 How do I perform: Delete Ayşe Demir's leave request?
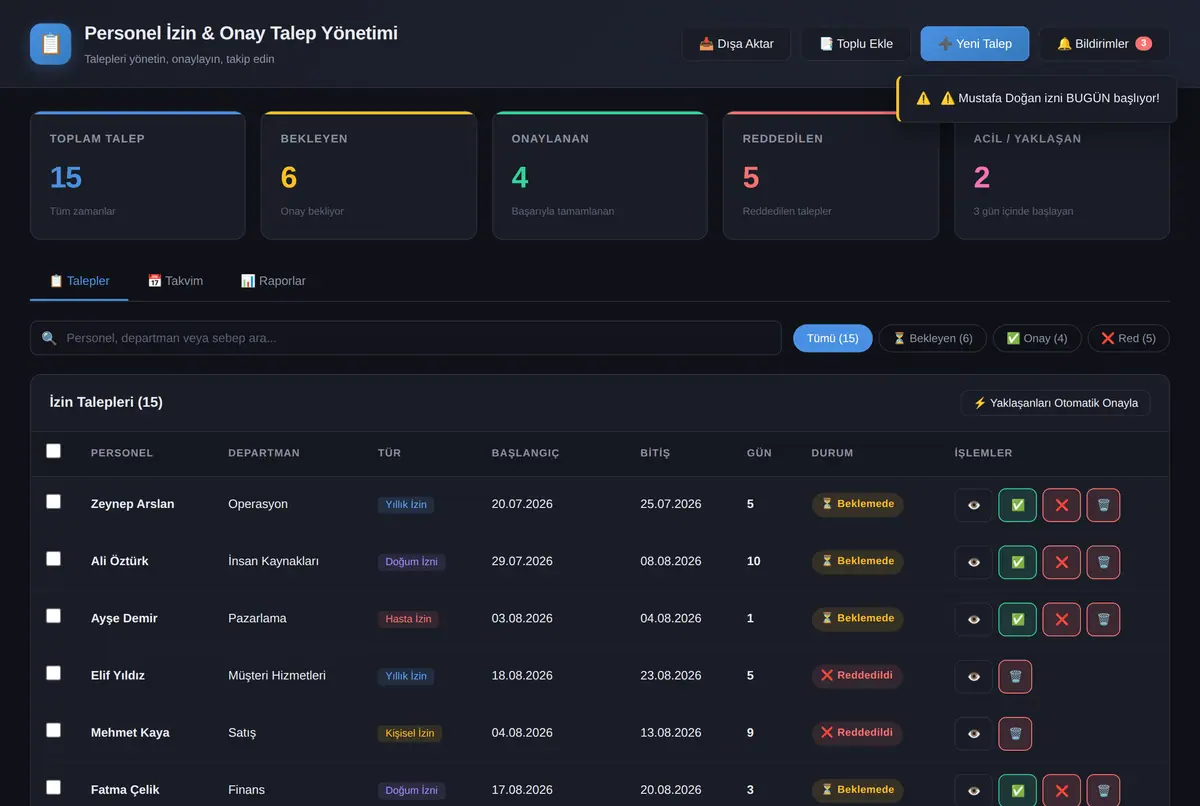1103,619
